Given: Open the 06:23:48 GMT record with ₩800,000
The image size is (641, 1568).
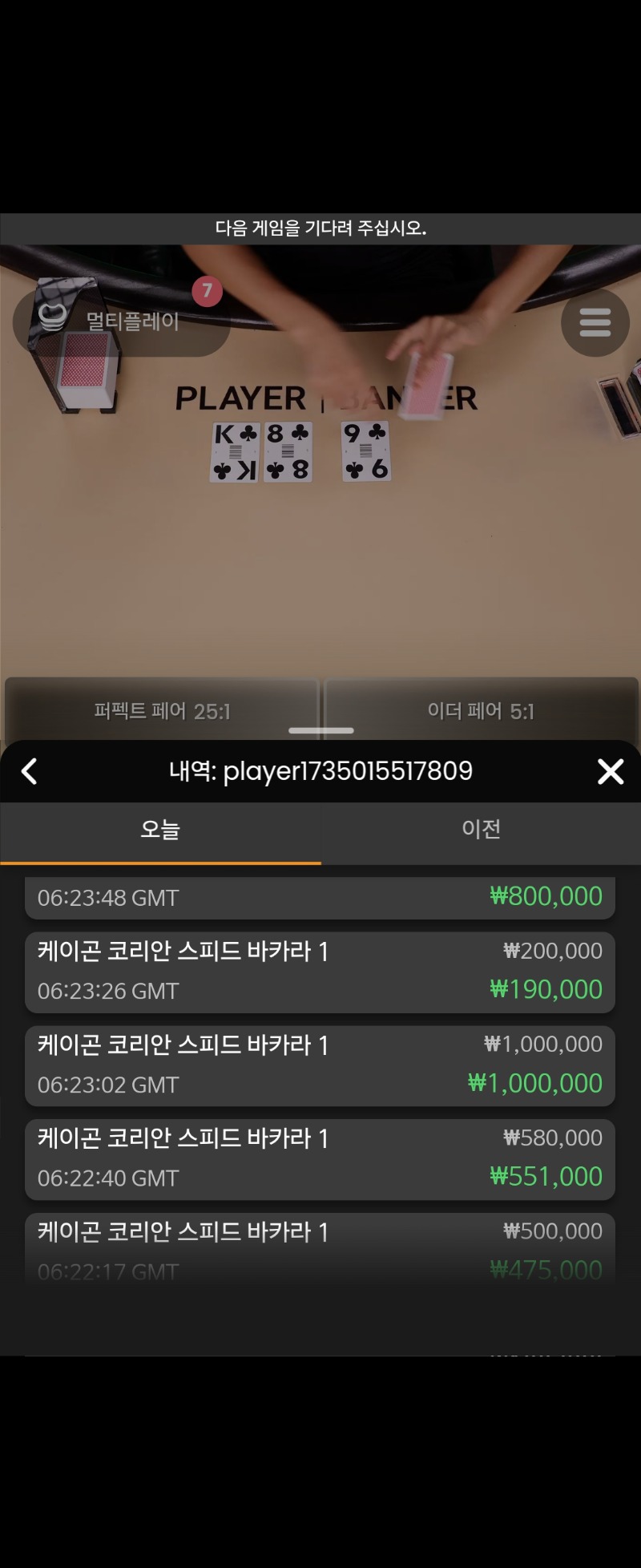Looking at the screenshot, I should pyautogui.click(x=320, y=898).
